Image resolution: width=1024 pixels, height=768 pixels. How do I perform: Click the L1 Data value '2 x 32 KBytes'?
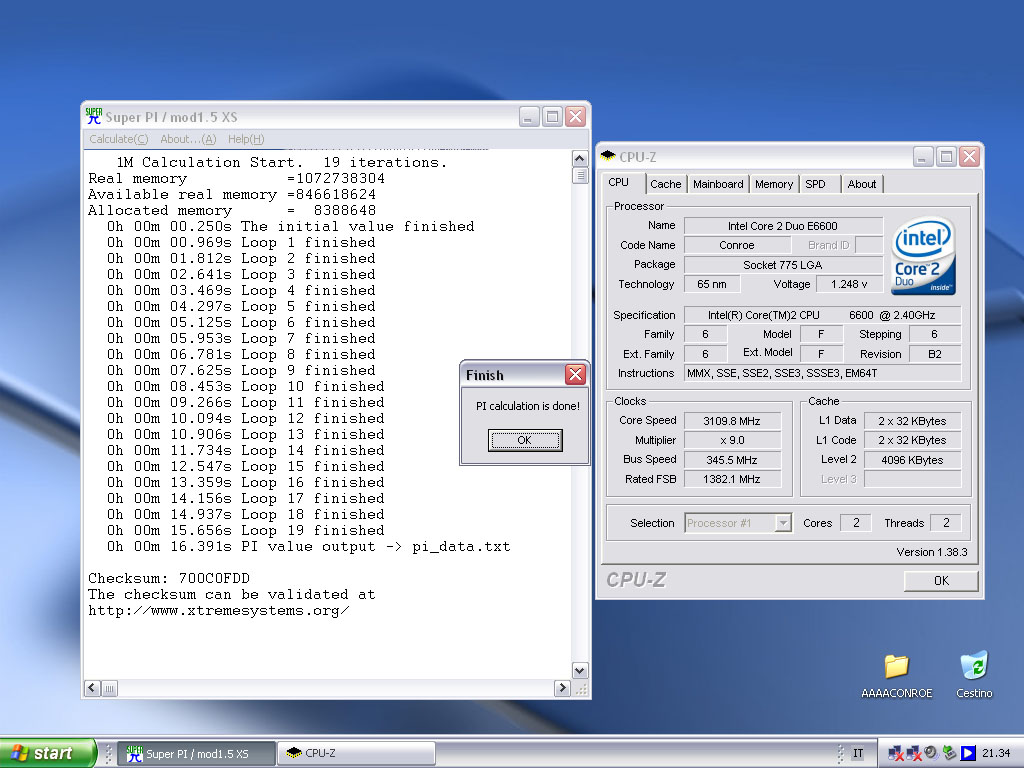[912, 421]
